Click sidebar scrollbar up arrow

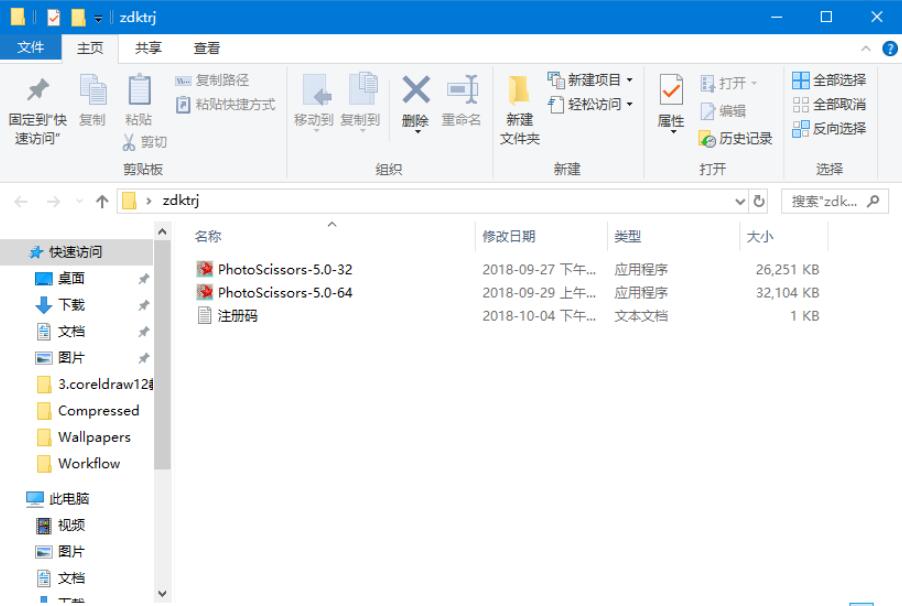(x=162, y=232)
